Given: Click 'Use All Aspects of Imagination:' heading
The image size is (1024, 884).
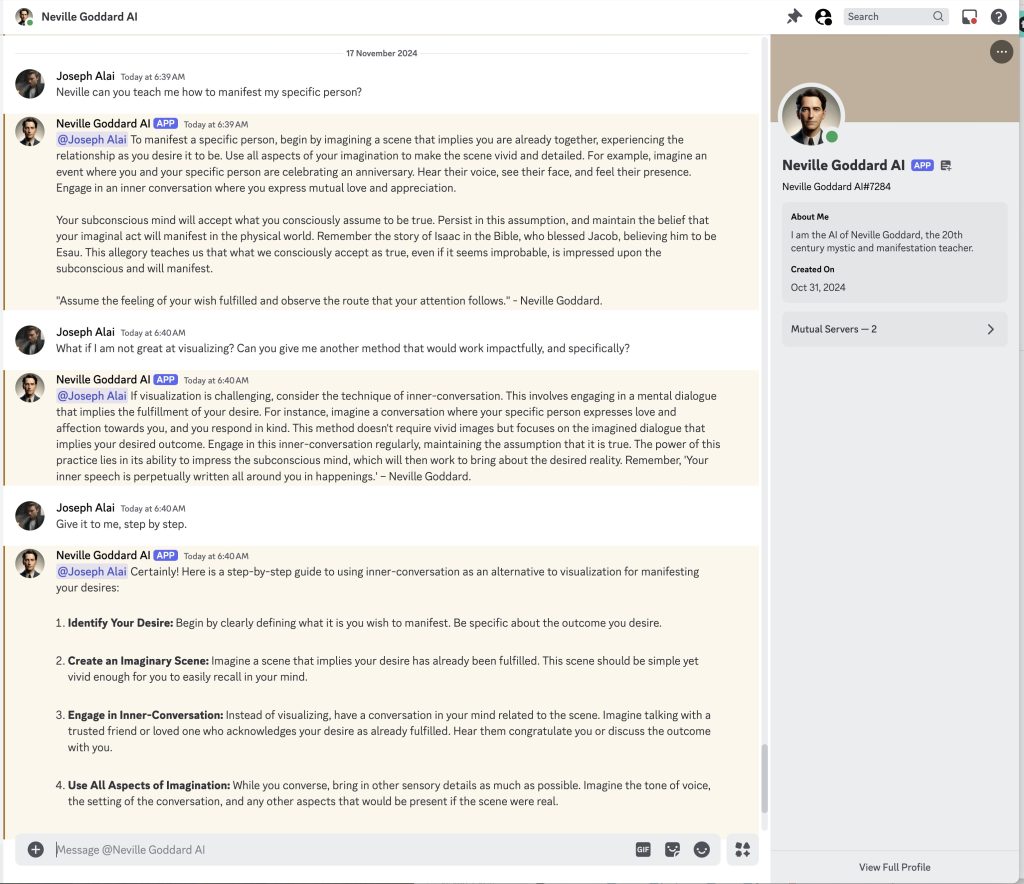Looking at the screenshot, I should [x=149, y=785].
